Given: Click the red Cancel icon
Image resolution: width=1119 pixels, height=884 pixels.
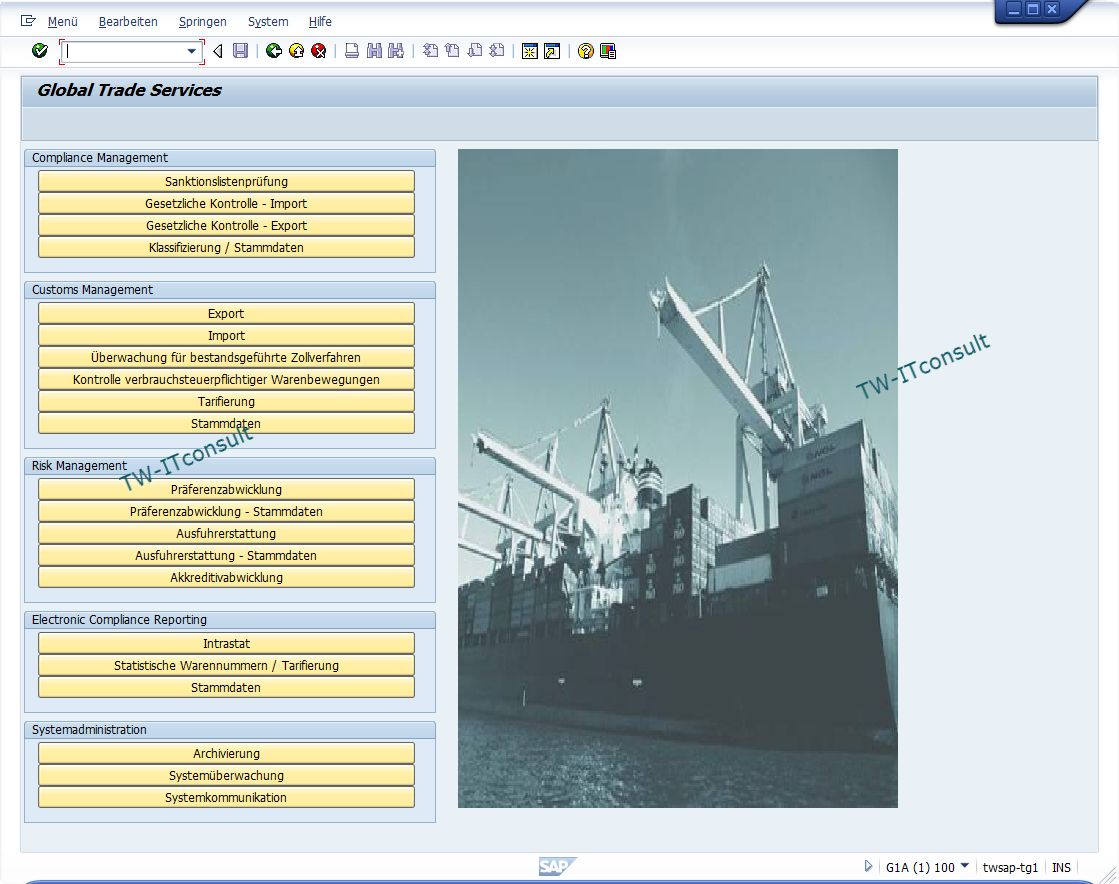Looking at the screenshot, I should click(318, 51).
